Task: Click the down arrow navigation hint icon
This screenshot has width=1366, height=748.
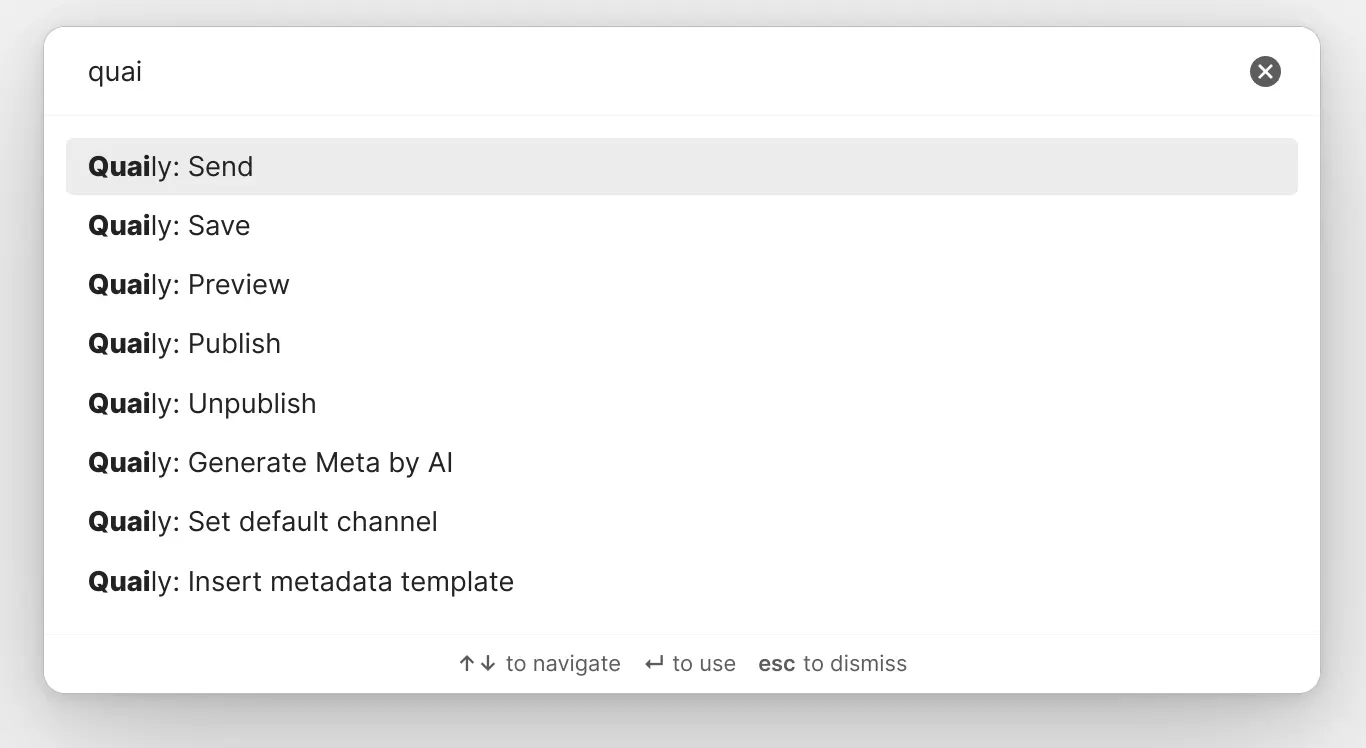Action: (x=488, y=663)
